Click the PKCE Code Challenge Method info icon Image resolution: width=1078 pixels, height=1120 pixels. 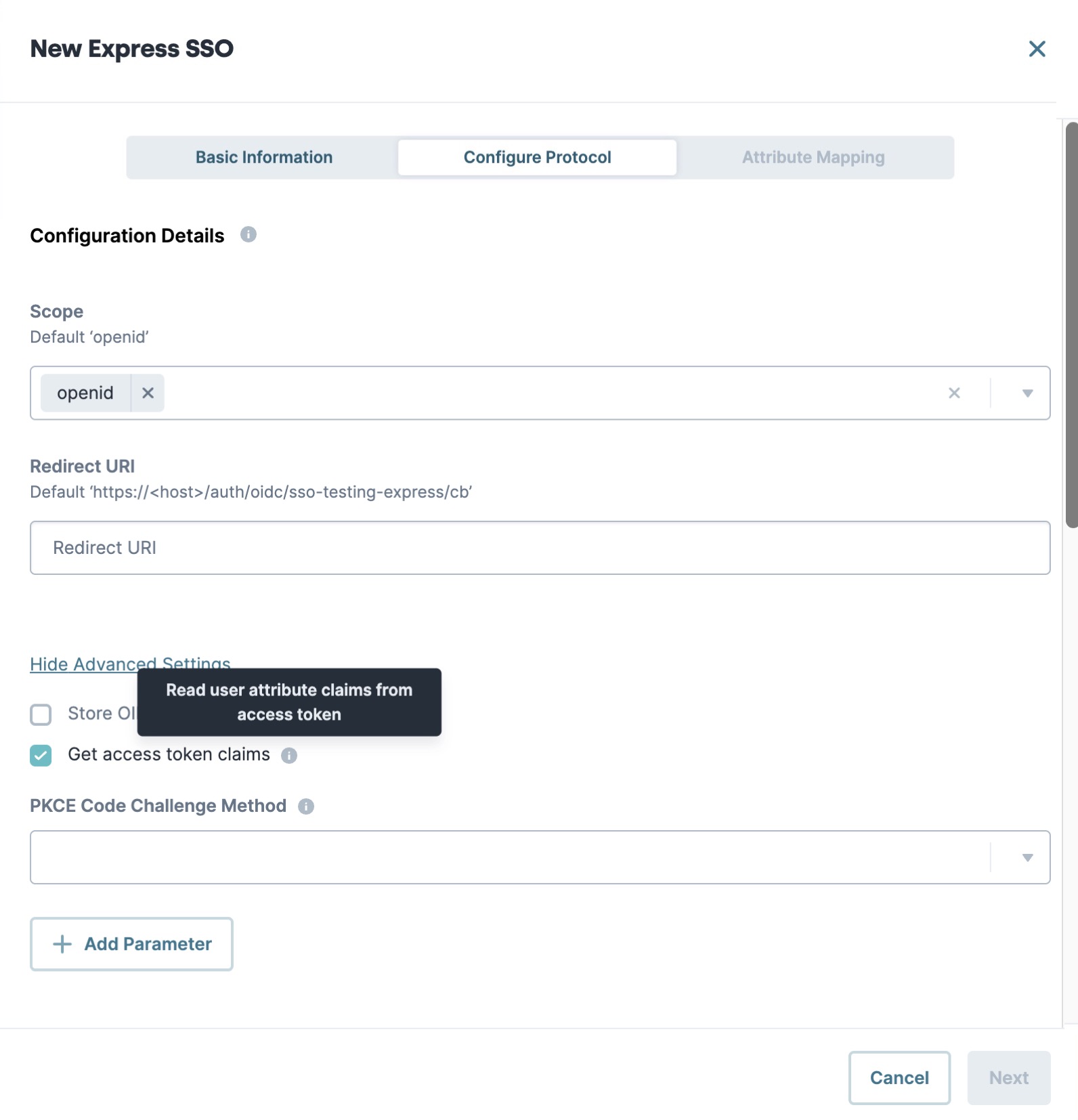306,806
